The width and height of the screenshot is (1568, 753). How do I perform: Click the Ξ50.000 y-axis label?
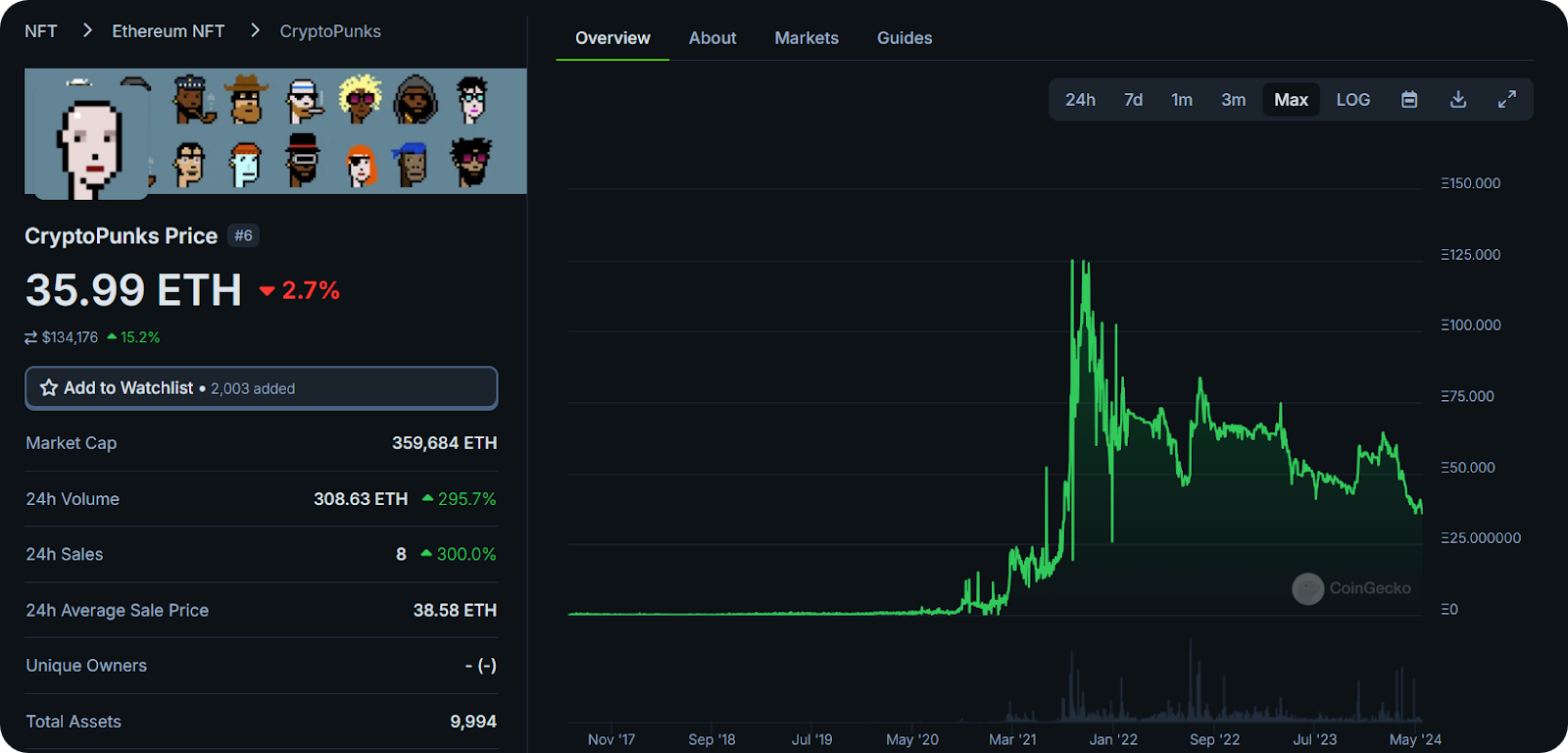tap(1467, 468)
